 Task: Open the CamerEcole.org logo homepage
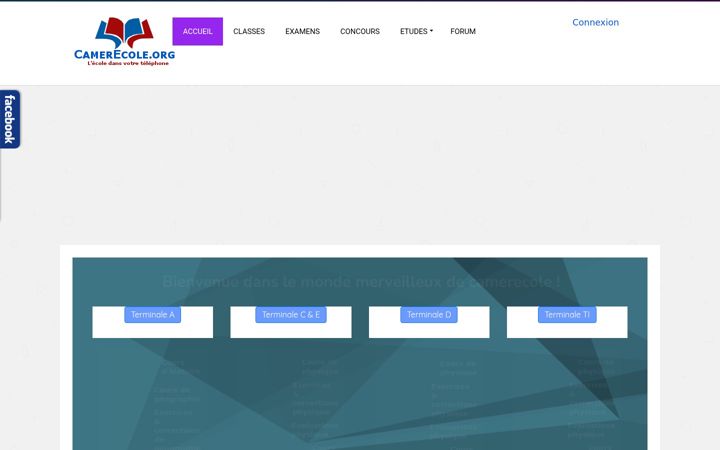(124, 41)
